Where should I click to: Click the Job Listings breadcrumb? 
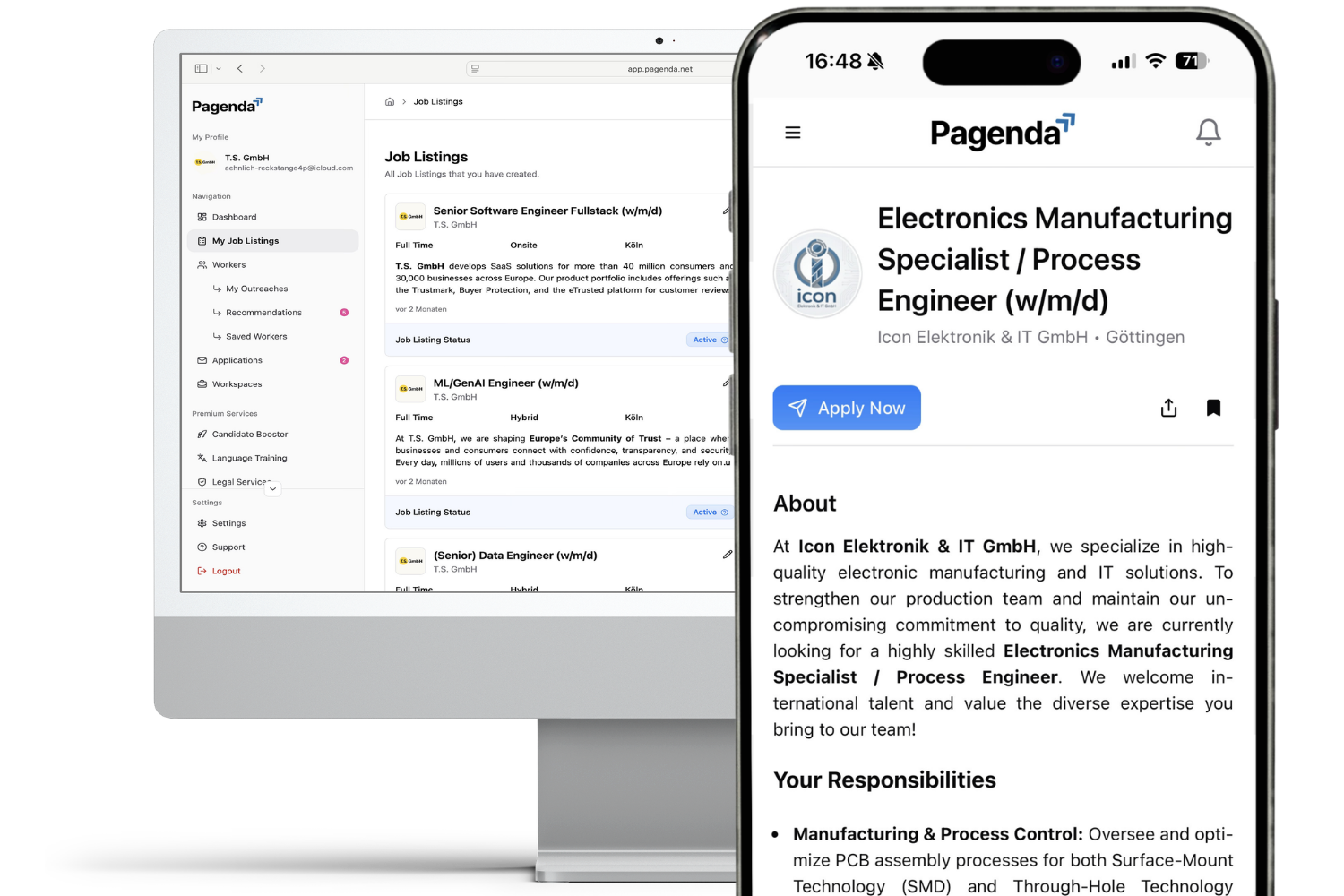(438, 102)
